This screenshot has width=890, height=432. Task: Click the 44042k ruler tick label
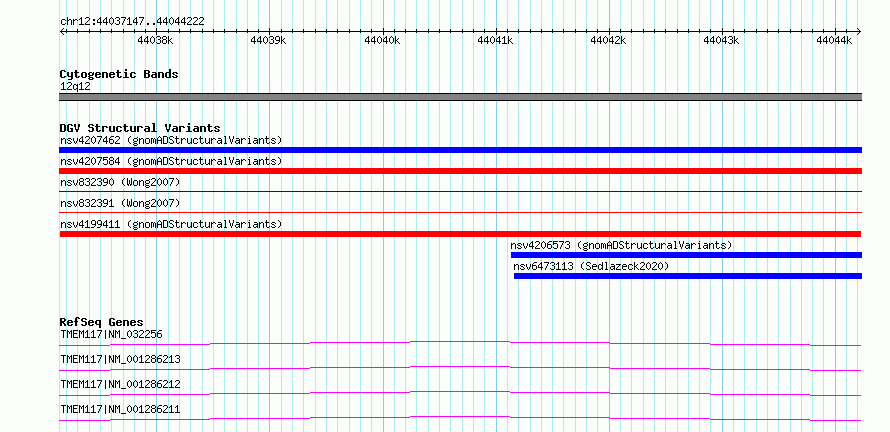click(x=608, y=40)
